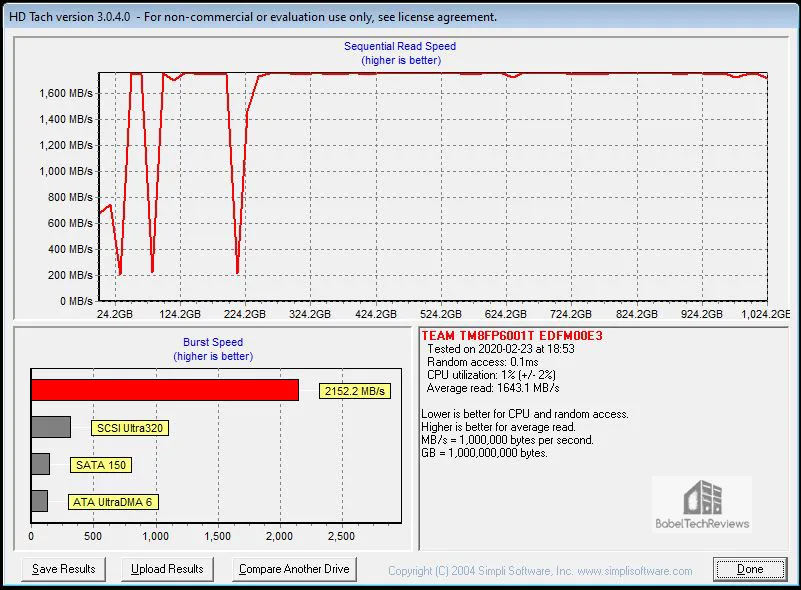Click the 1,200 MB/s axis label
This screenshot has width=801, height=590.
pyautogui.click(x=66, y=145)
